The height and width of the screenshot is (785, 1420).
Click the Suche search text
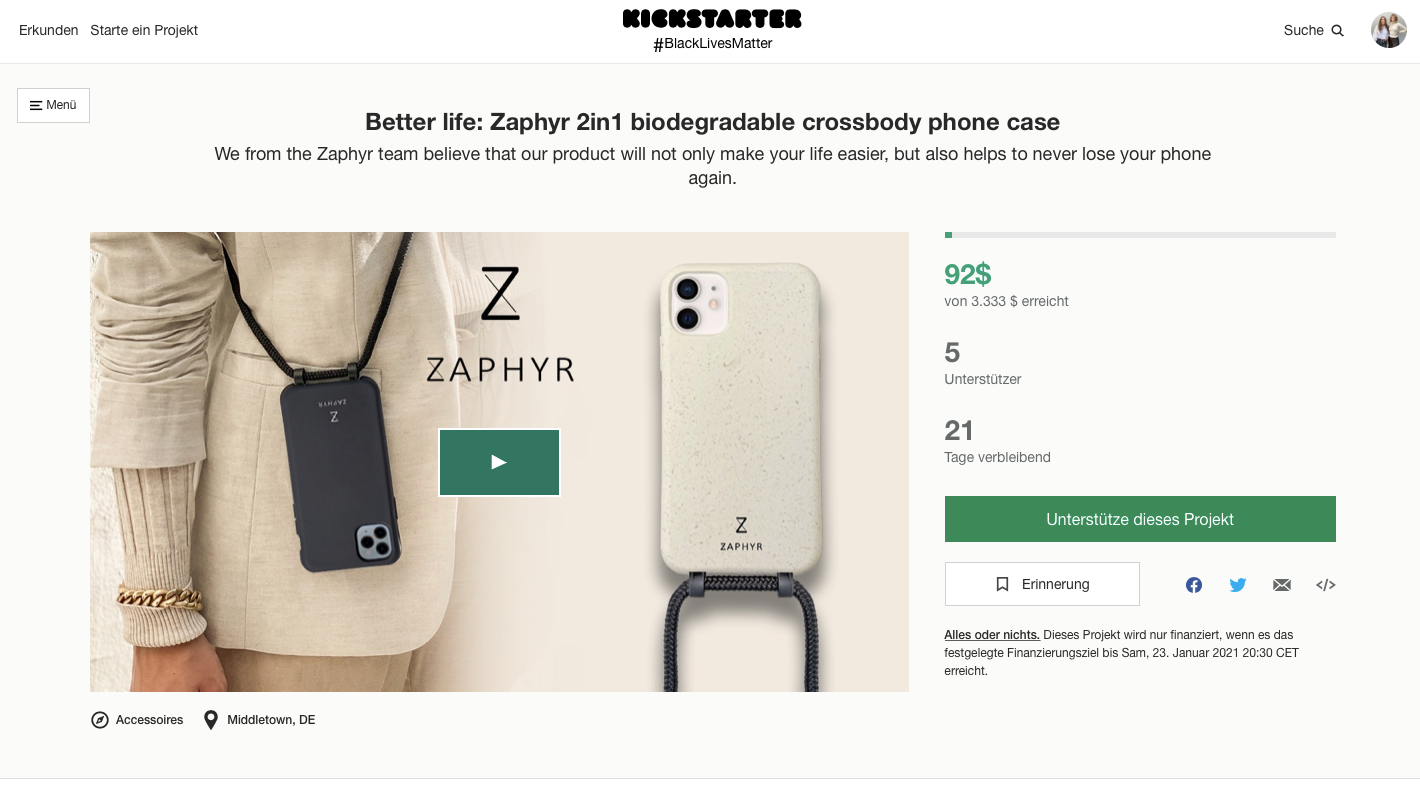click(x=1304, y=31)
